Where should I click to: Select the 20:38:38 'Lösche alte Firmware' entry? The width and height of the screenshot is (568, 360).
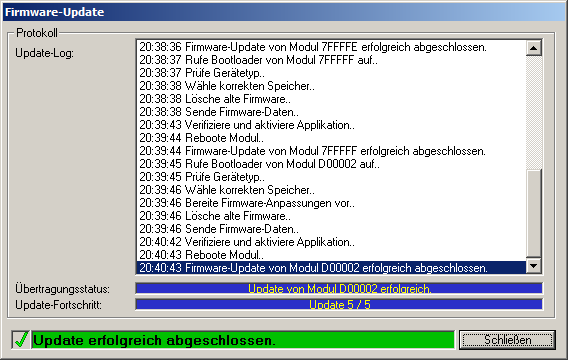pos(331,99)
